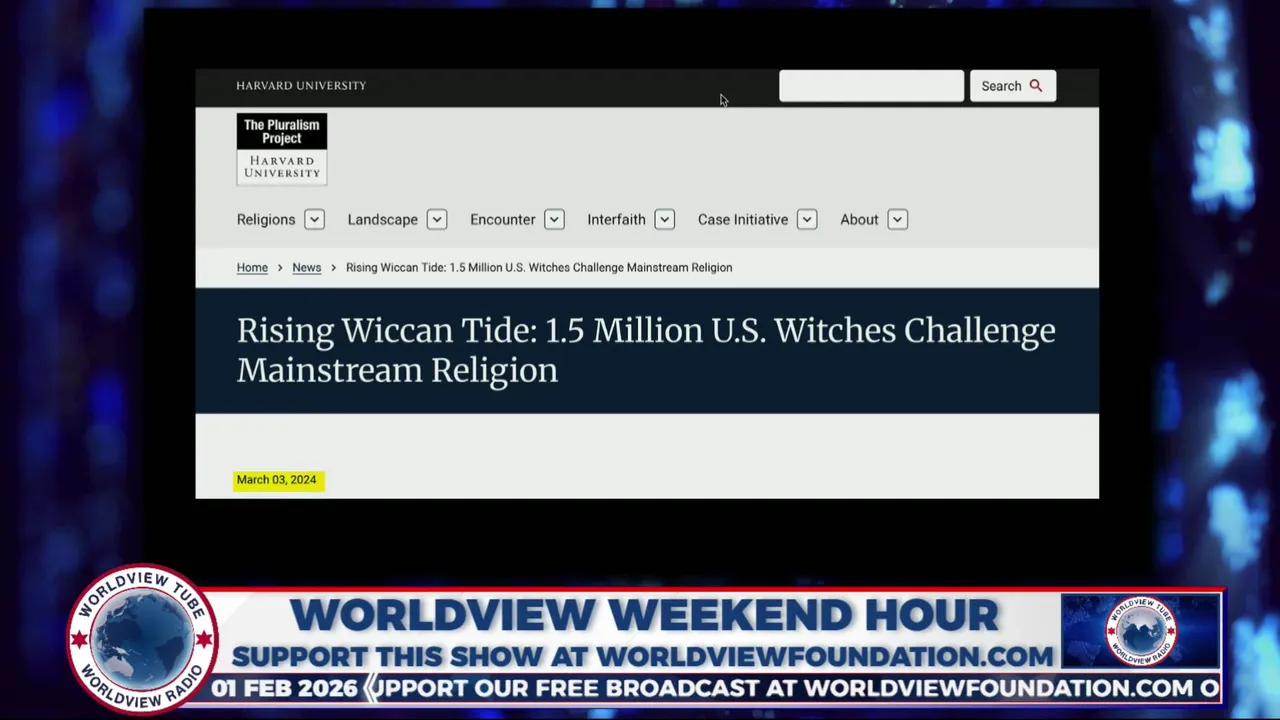The width and height of the screenshot is (1280, 720).
Task: Click the Worldview Weekend Hour banner title
Action: (x=644, y=615)
